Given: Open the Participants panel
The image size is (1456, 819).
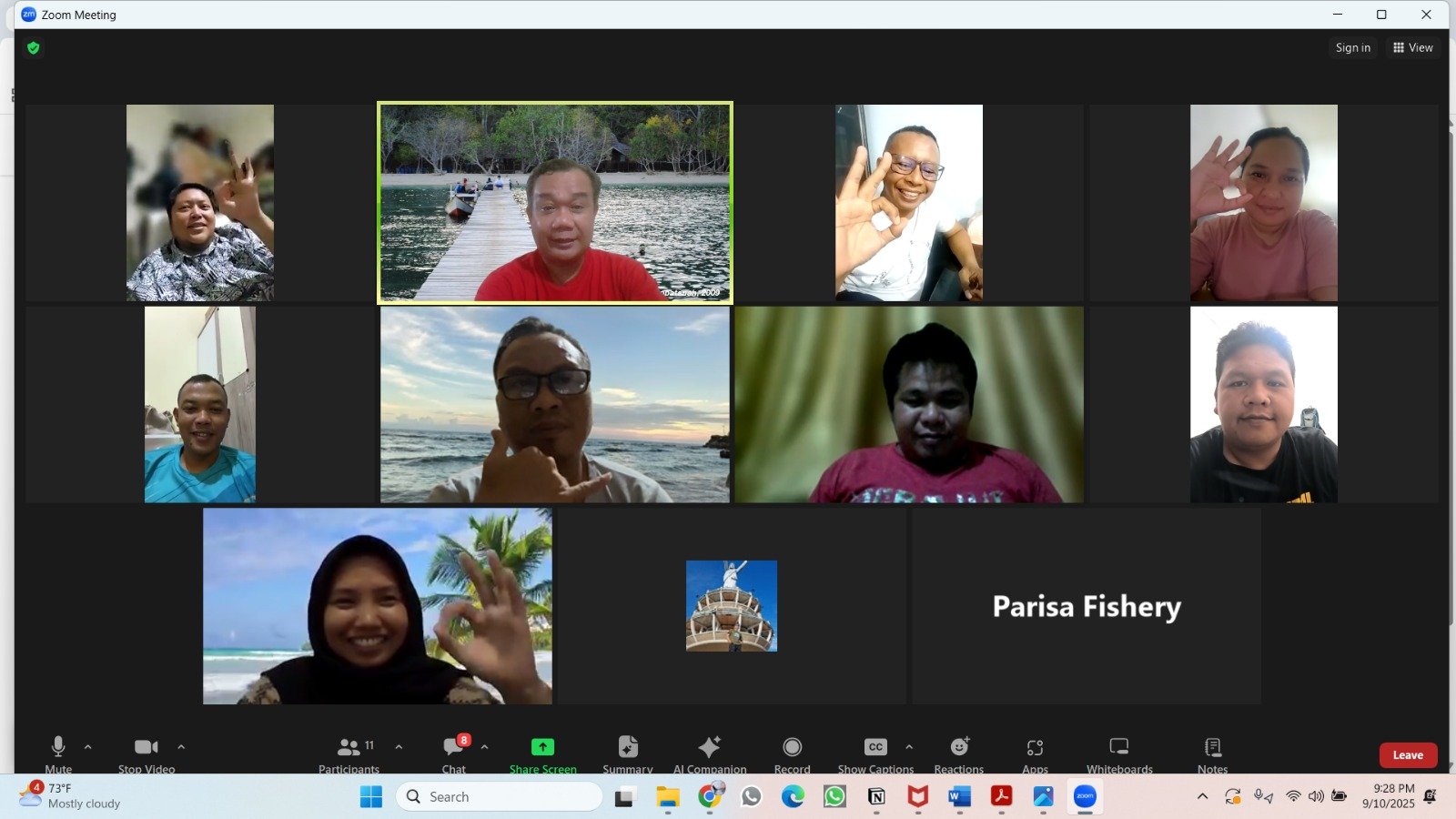Looking at the screenshot, I should [349, 753].
